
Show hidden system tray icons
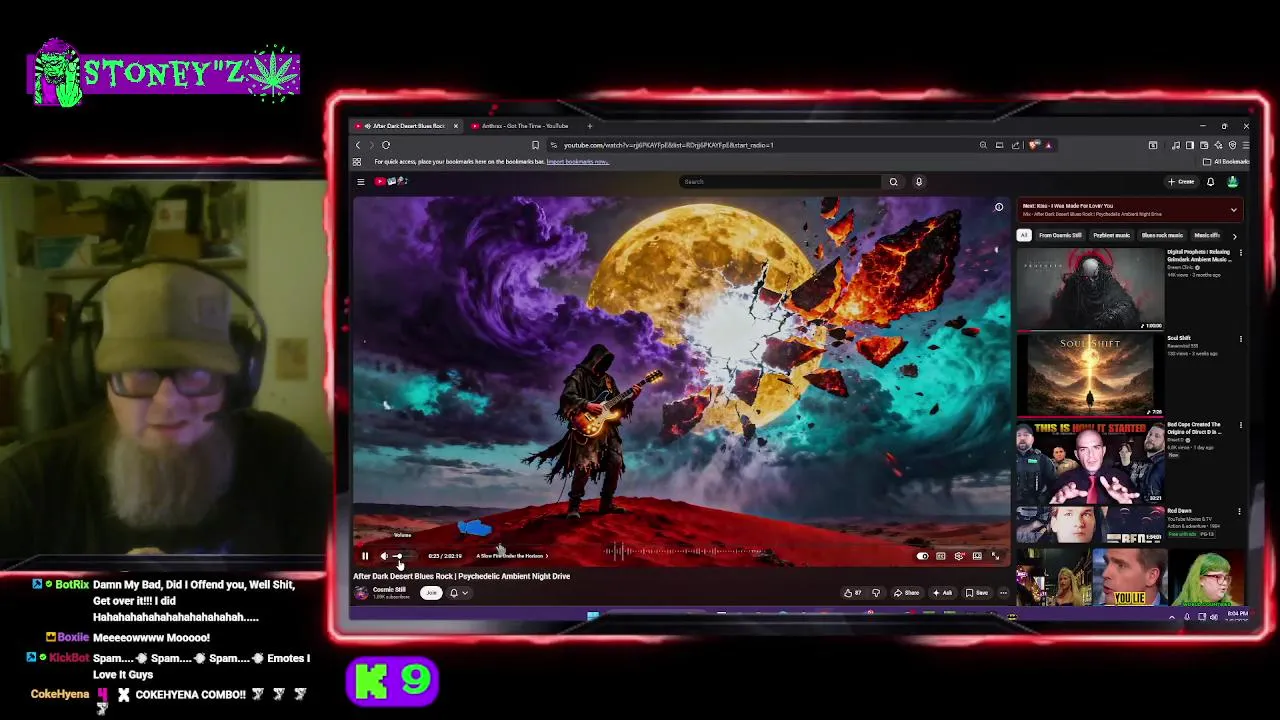tap(1172, 617)
